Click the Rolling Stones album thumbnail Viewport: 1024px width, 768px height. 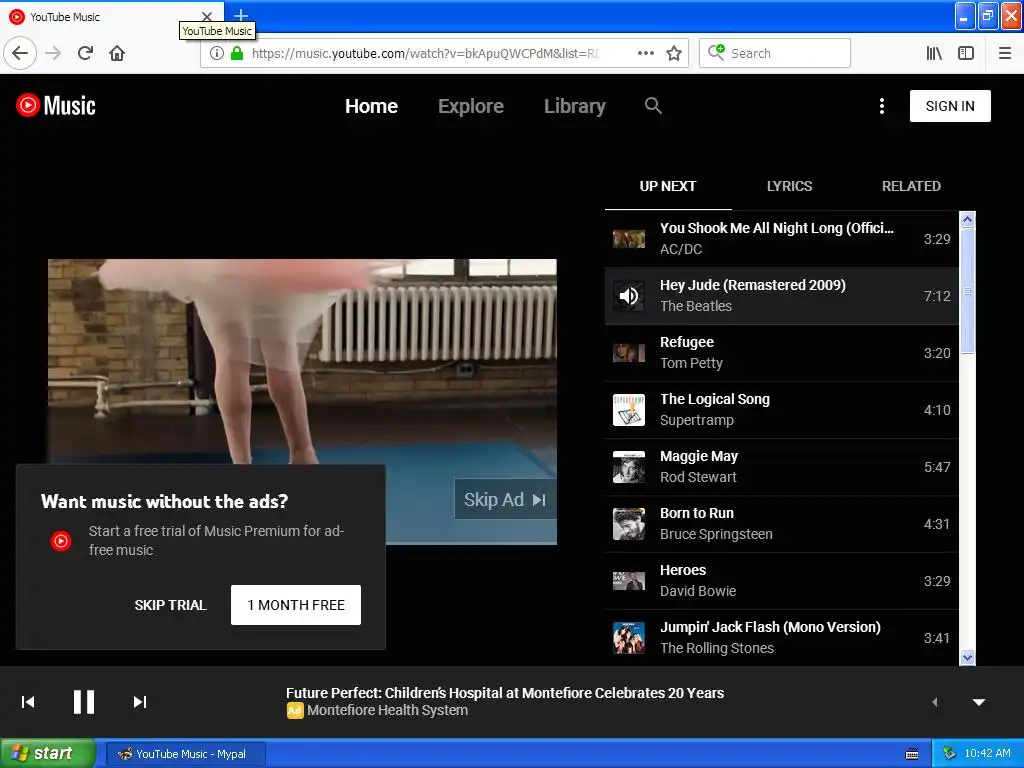tap(629, 637)
